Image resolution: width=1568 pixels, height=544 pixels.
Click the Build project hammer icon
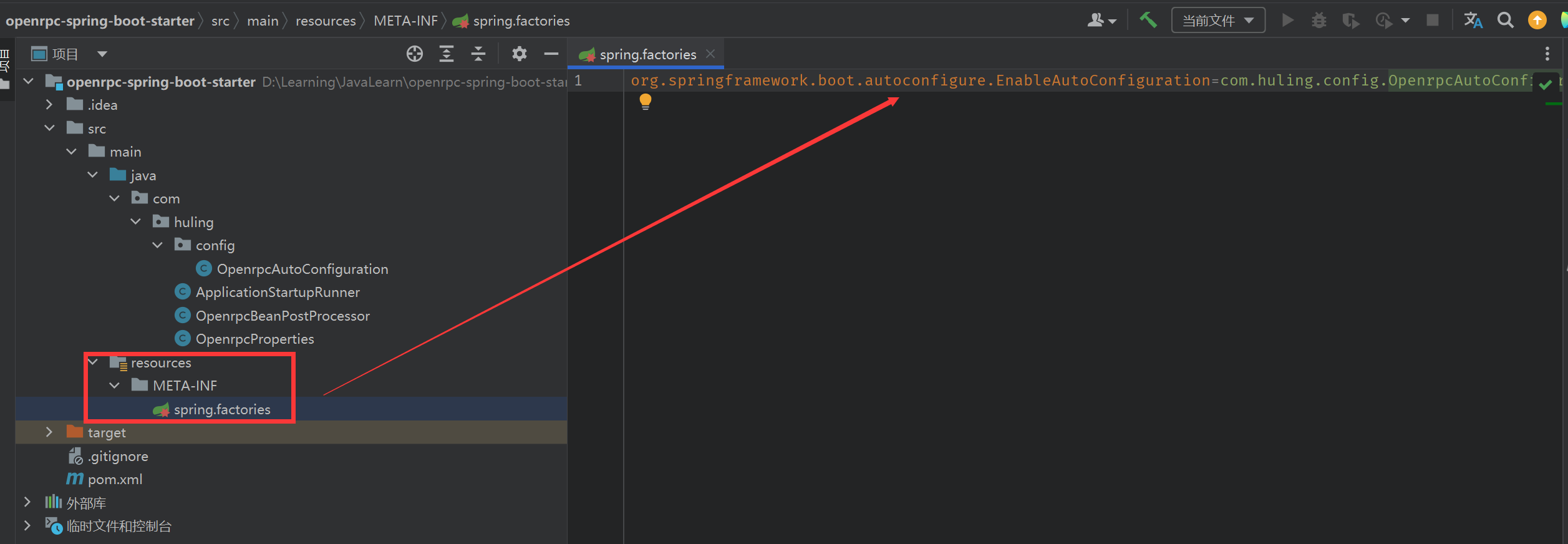(1148, 20)
